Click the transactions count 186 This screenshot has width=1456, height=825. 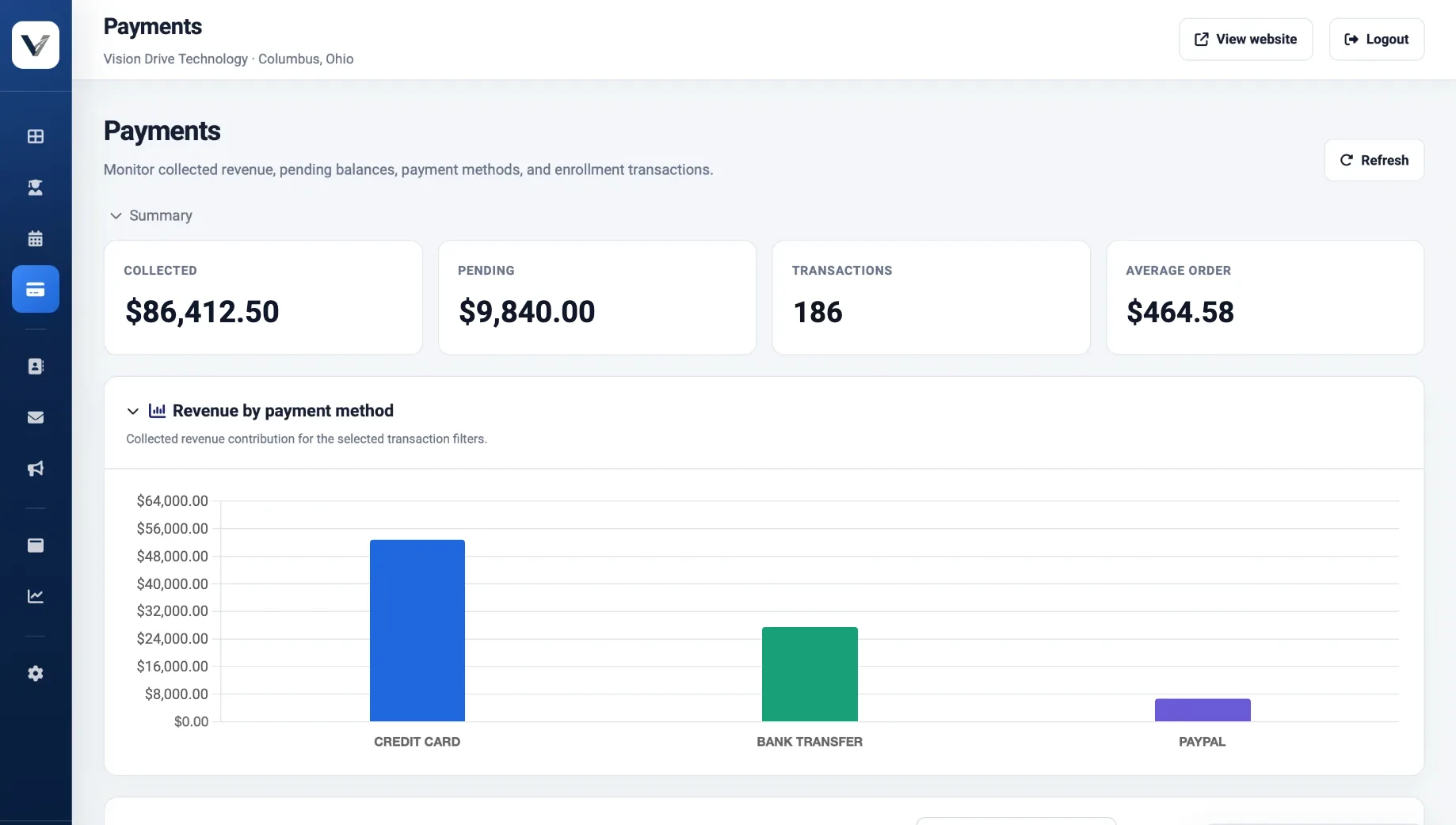point(818,312)
